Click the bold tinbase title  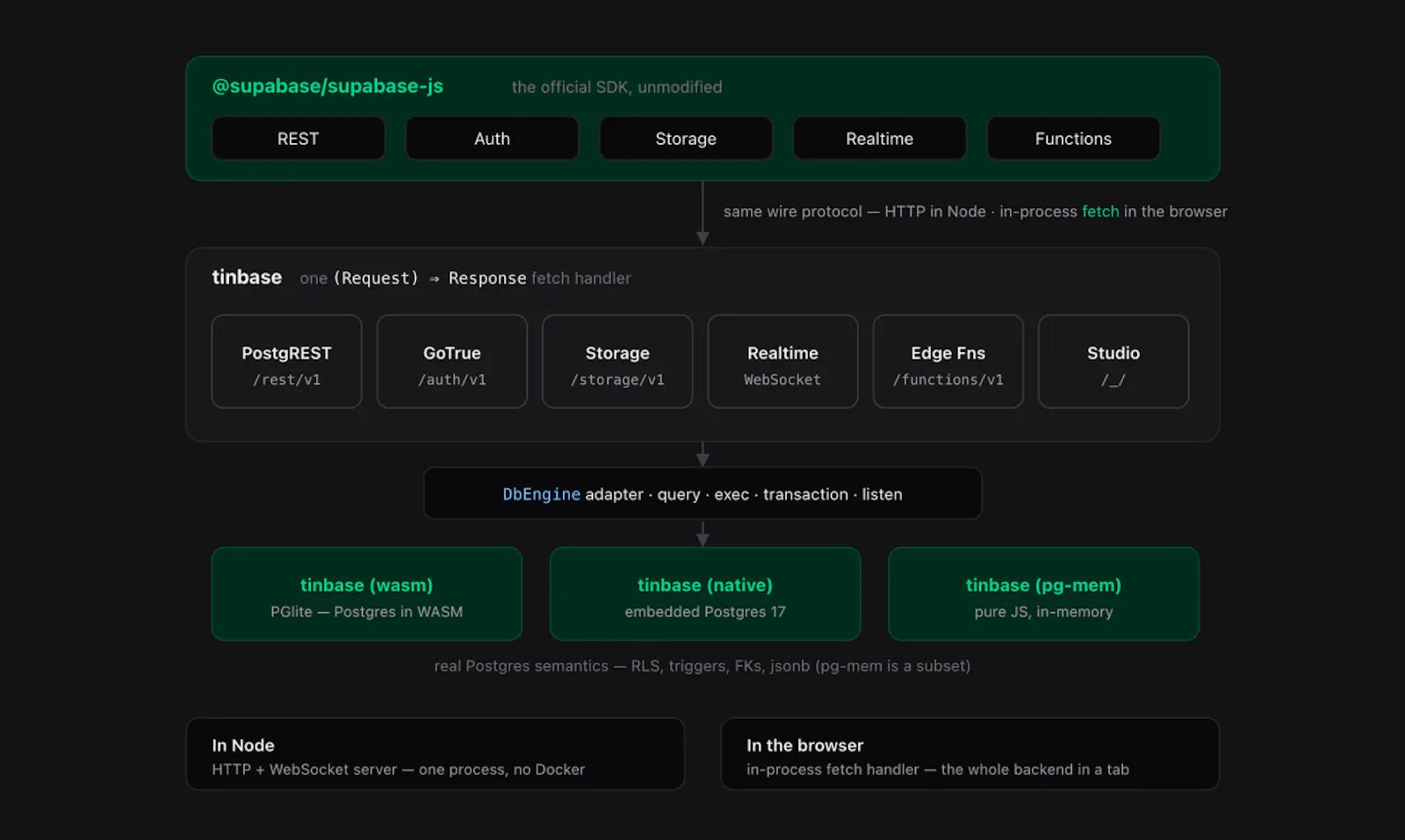(247, 277)
